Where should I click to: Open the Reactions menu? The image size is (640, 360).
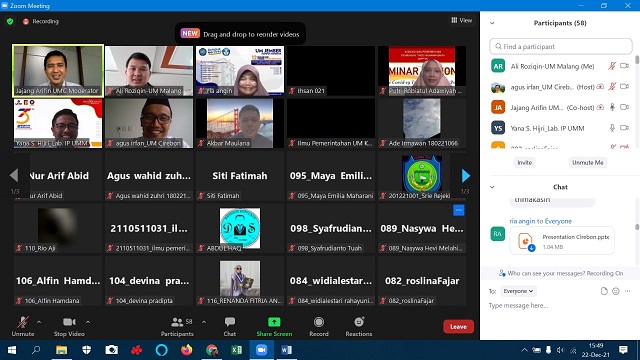(x=359, y=326)
